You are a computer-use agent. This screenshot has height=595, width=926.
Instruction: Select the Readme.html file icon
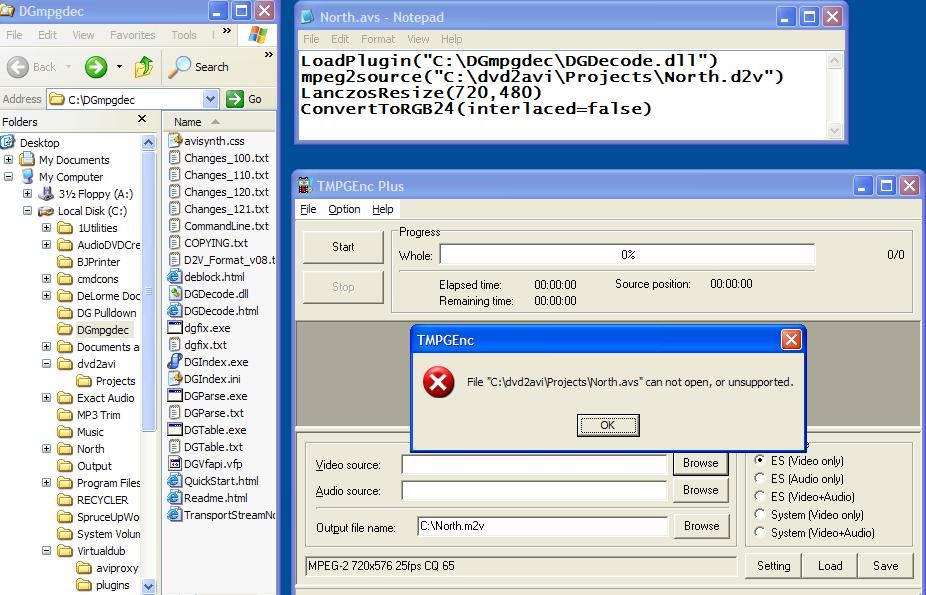point(175,498)
